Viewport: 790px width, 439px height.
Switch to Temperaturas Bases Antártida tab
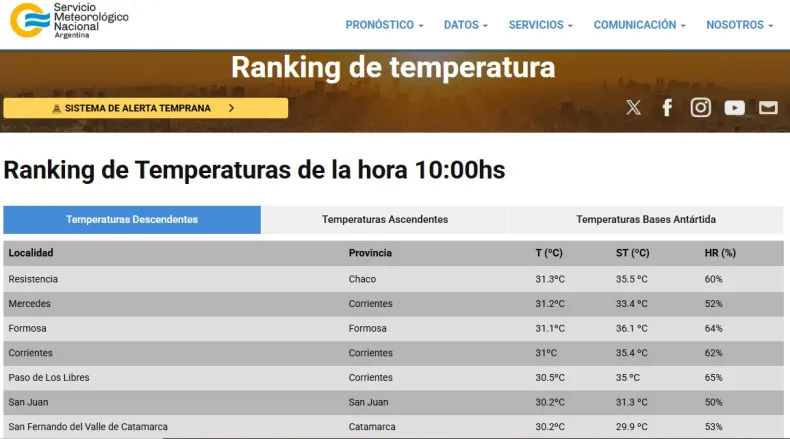pos(646,220)
